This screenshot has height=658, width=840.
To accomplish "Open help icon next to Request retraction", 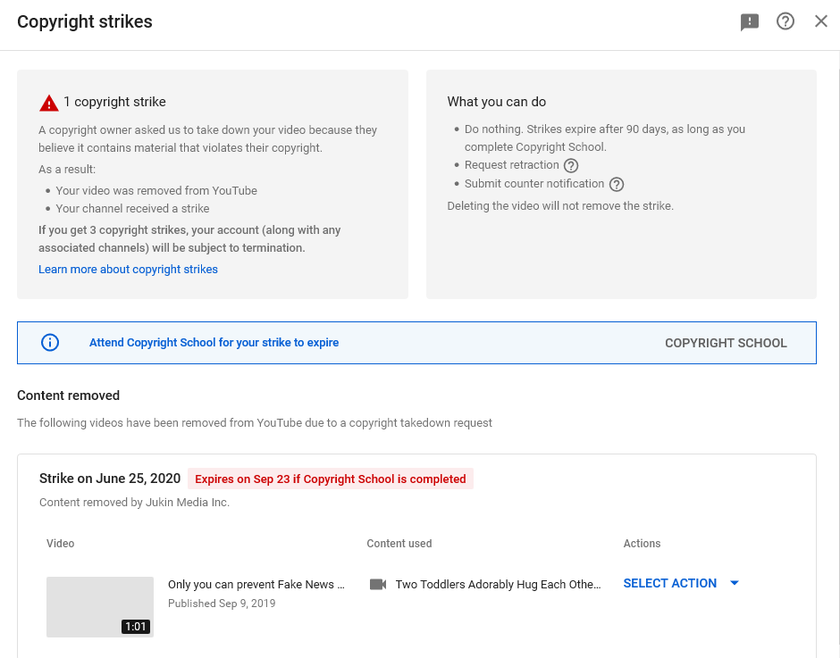I will coord(571,166).
